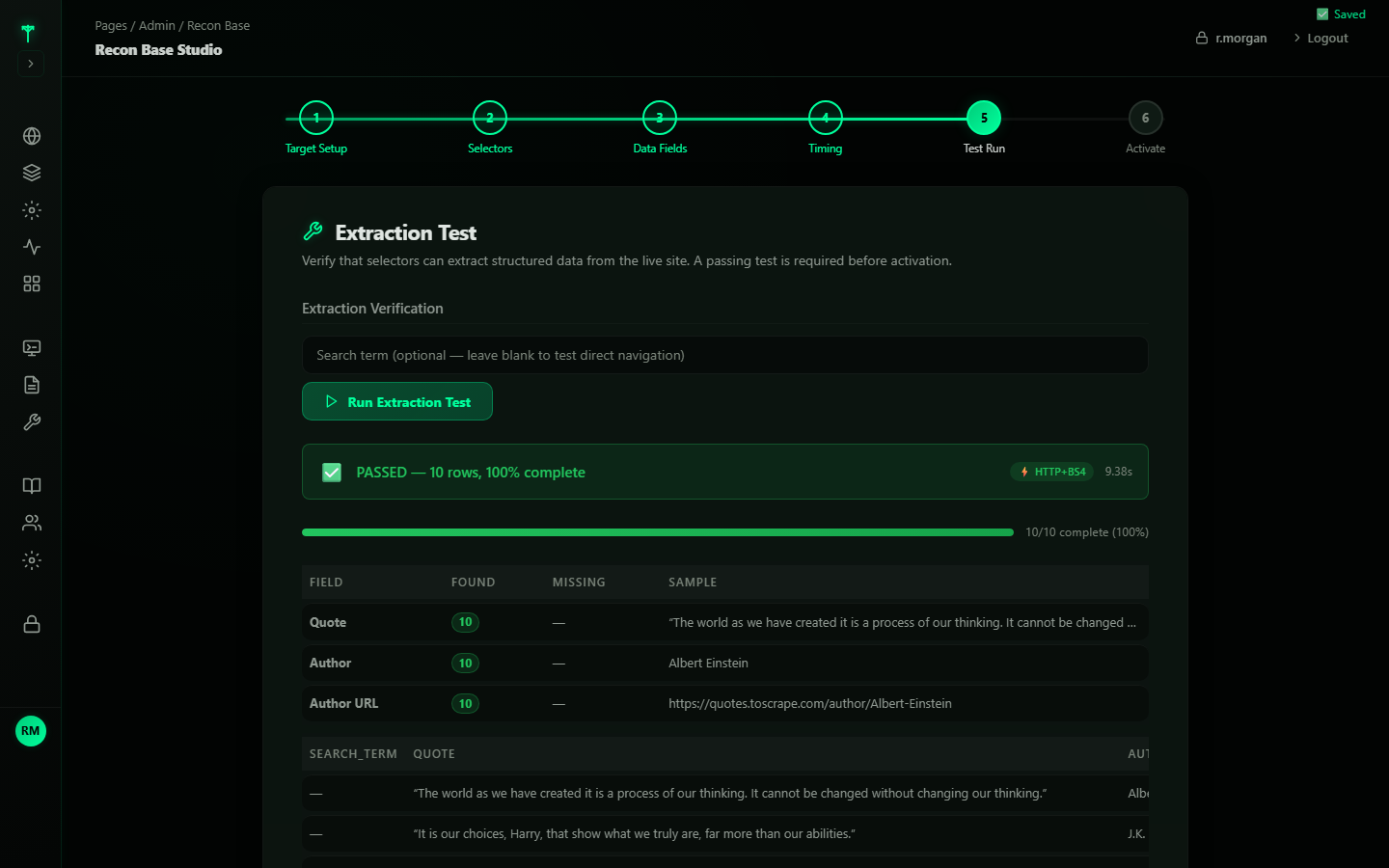Click the Author URL sample link text
Viewport: 1389px width, 868px height.
tap(810, 704)
